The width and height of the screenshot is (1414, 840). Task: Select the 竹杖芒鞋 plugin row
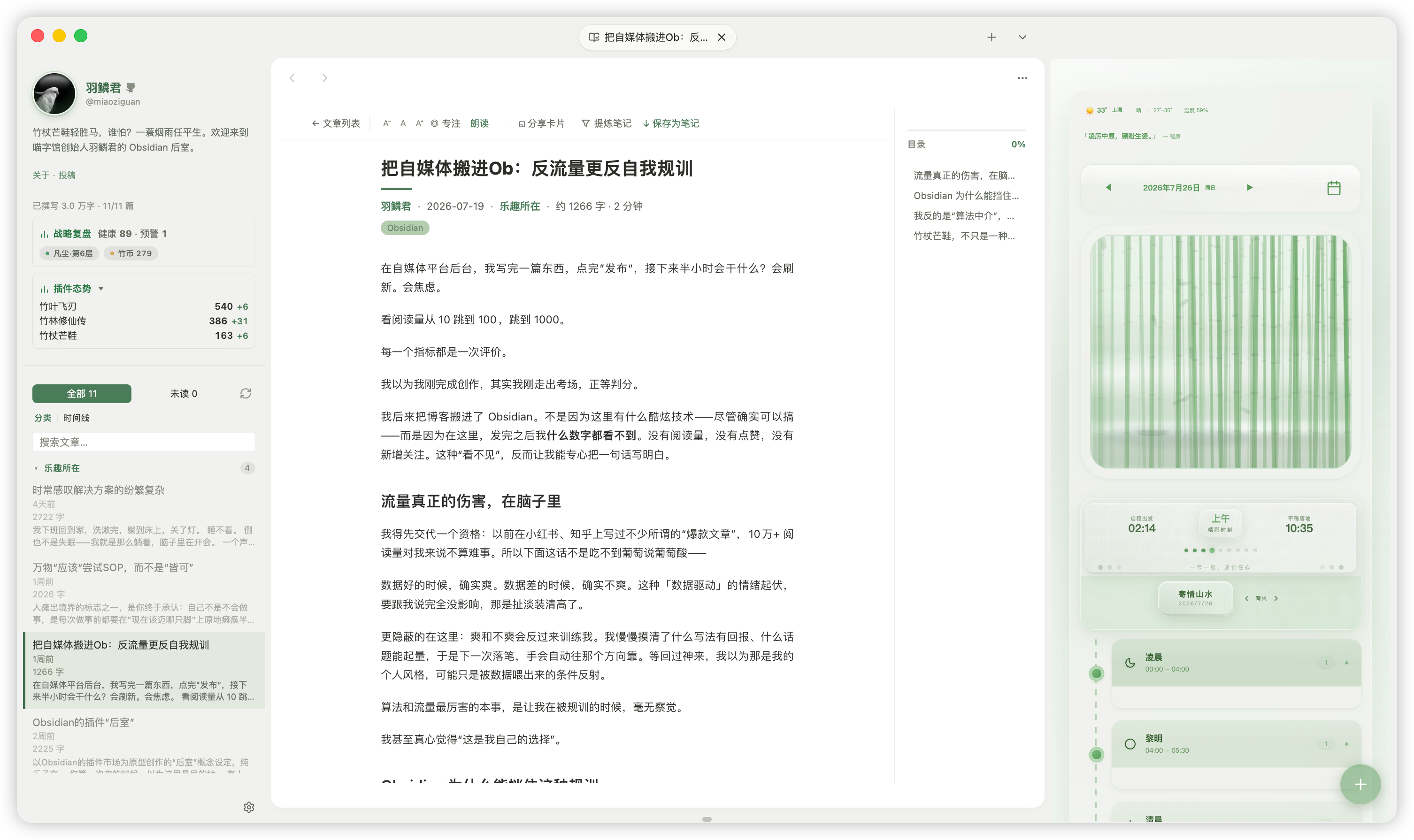click(143, 336)
